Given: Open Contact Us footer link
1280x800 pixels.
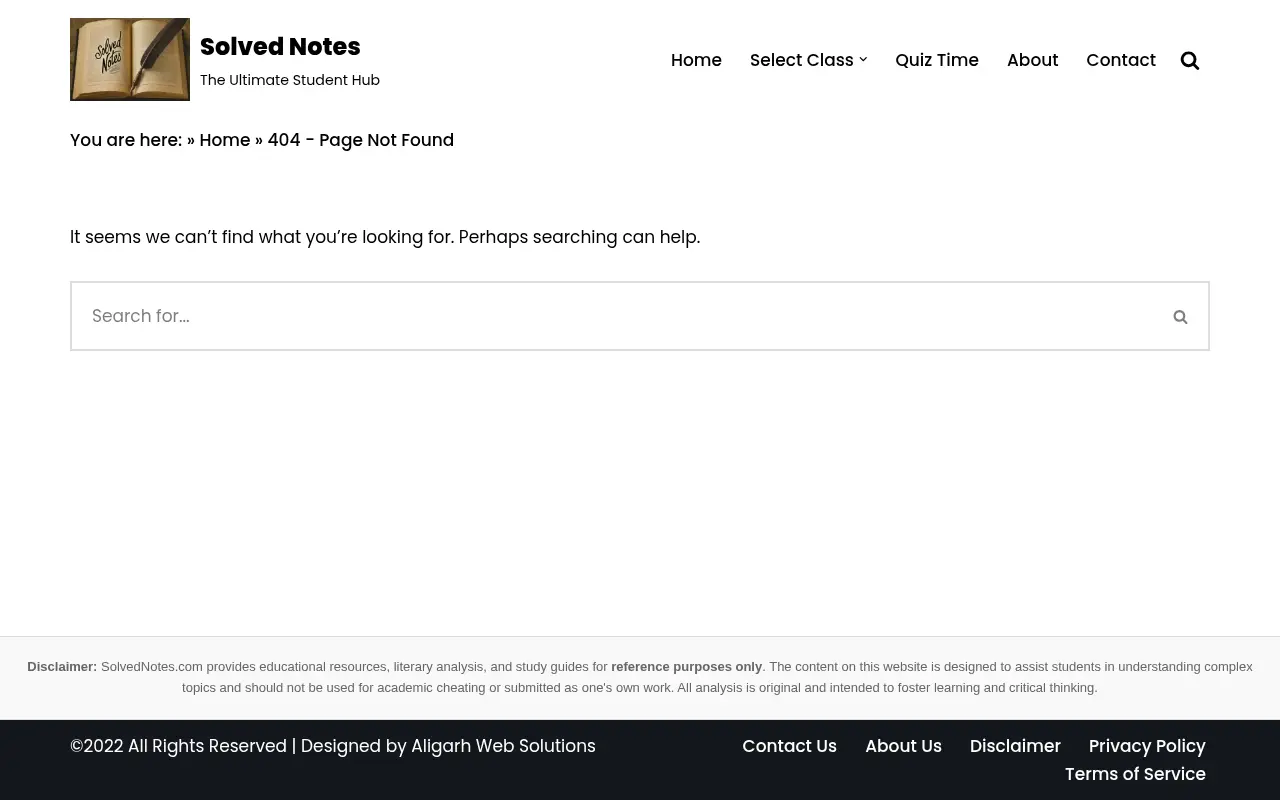Looking at the screenshot, I should (x=789, y=746).
